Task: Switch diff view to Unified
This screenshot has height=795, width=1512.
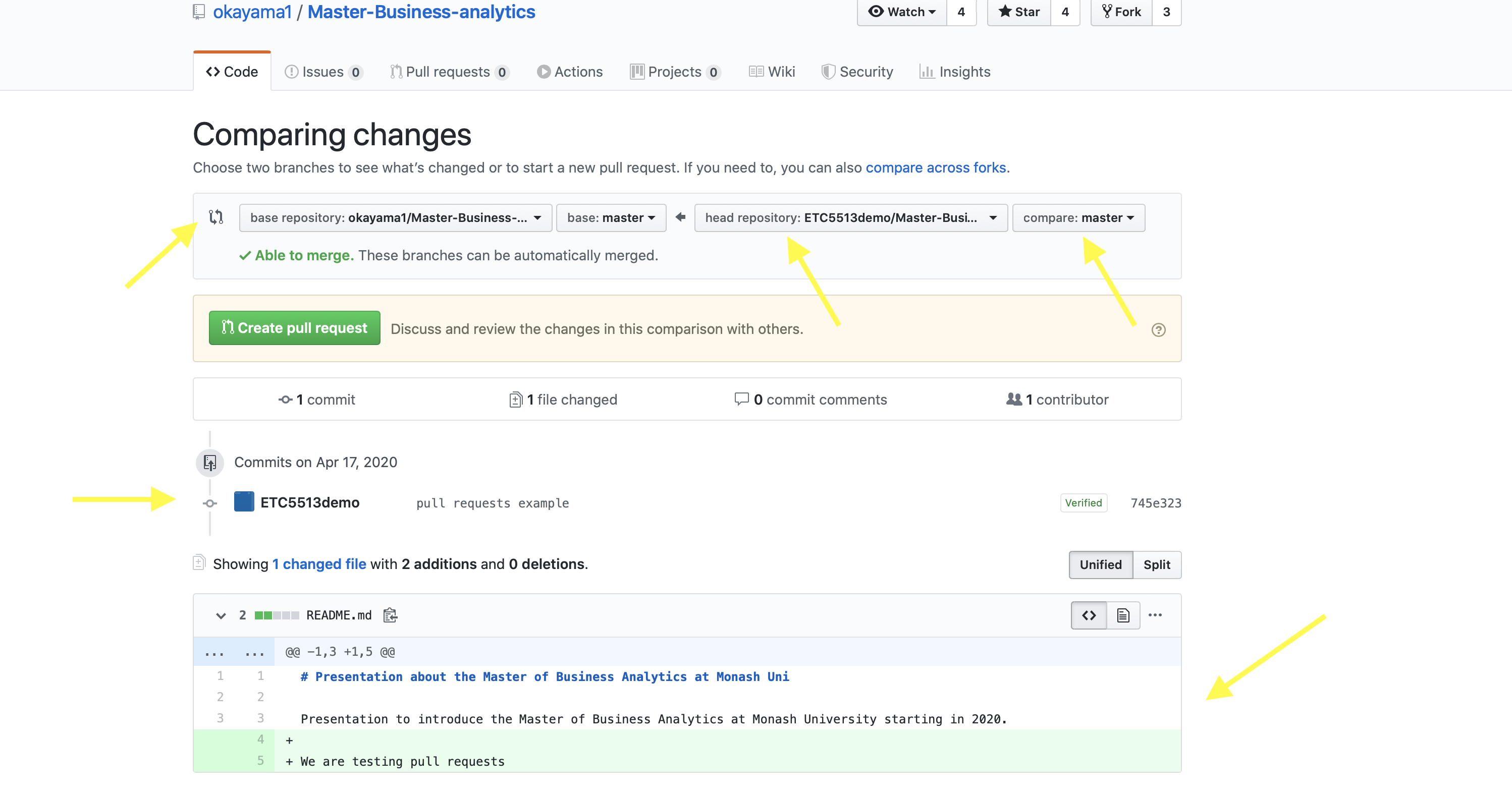Action: pos(1101,564)
